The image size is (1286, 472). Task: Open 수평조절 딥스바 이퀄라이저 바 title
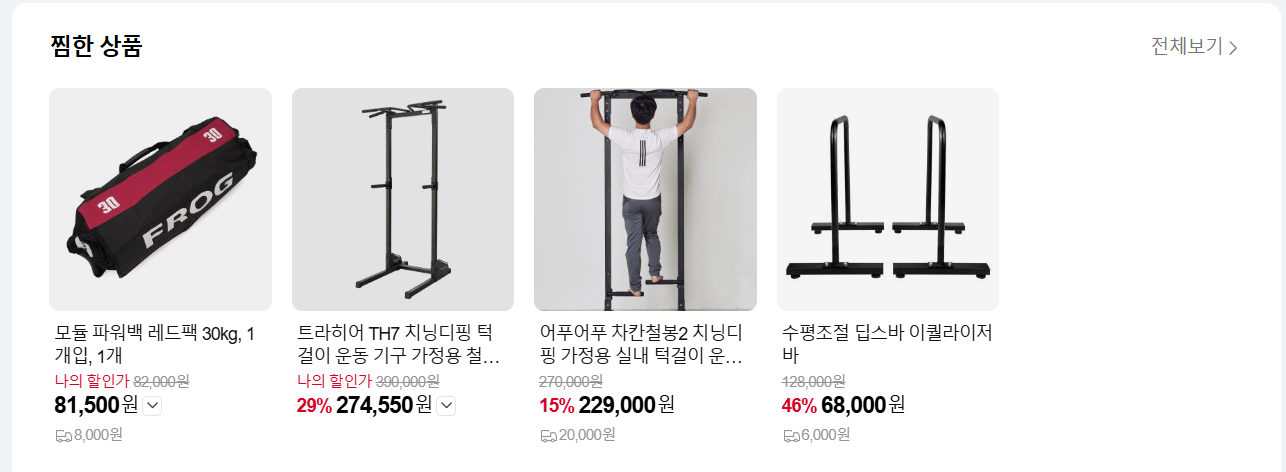click(886, 344)
